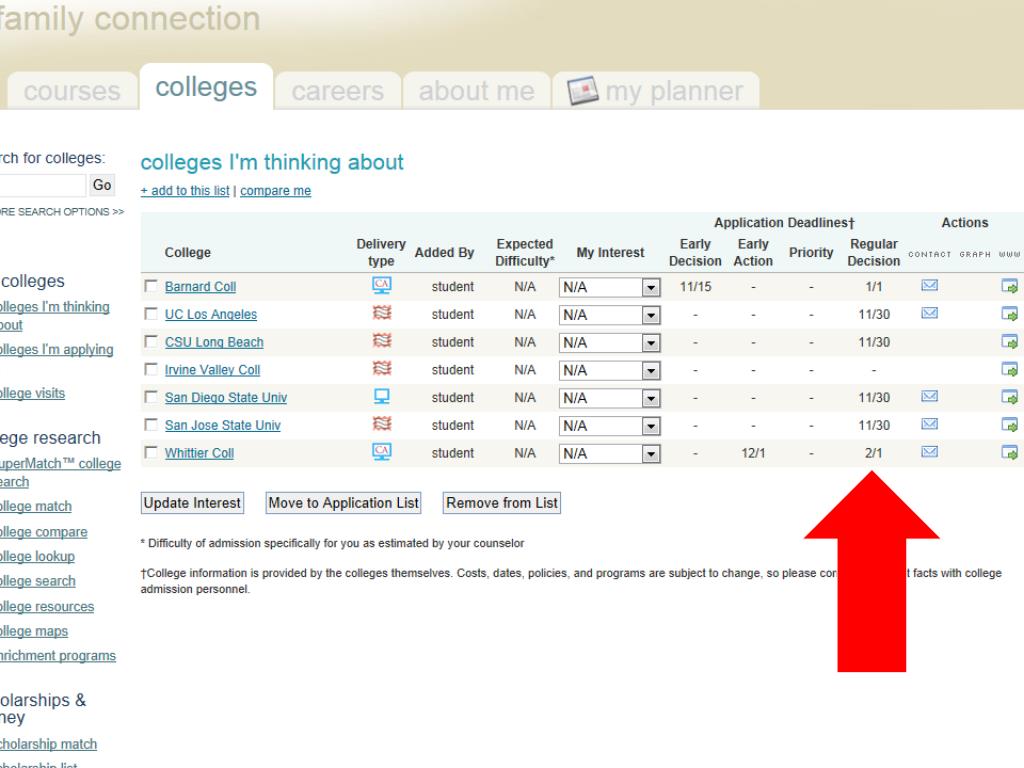This screenshot has height=768, width=1024.
Task: Open the enrichment programs sidebar link
Action: [57, 656]
